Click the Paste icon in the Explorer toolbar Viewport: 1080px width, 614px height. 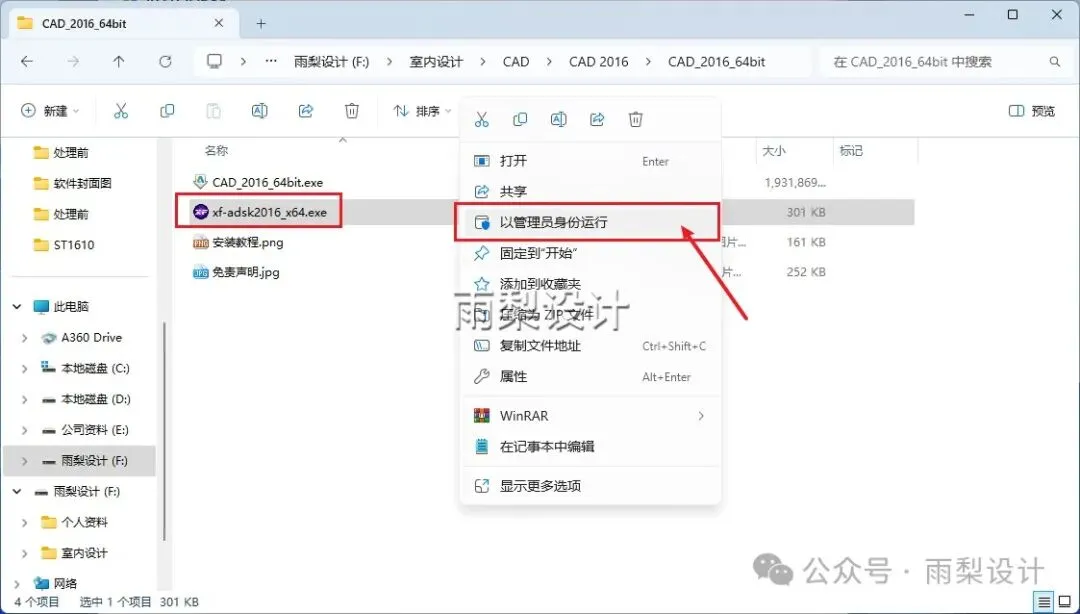pyautogui.click(x=214, y=111)
